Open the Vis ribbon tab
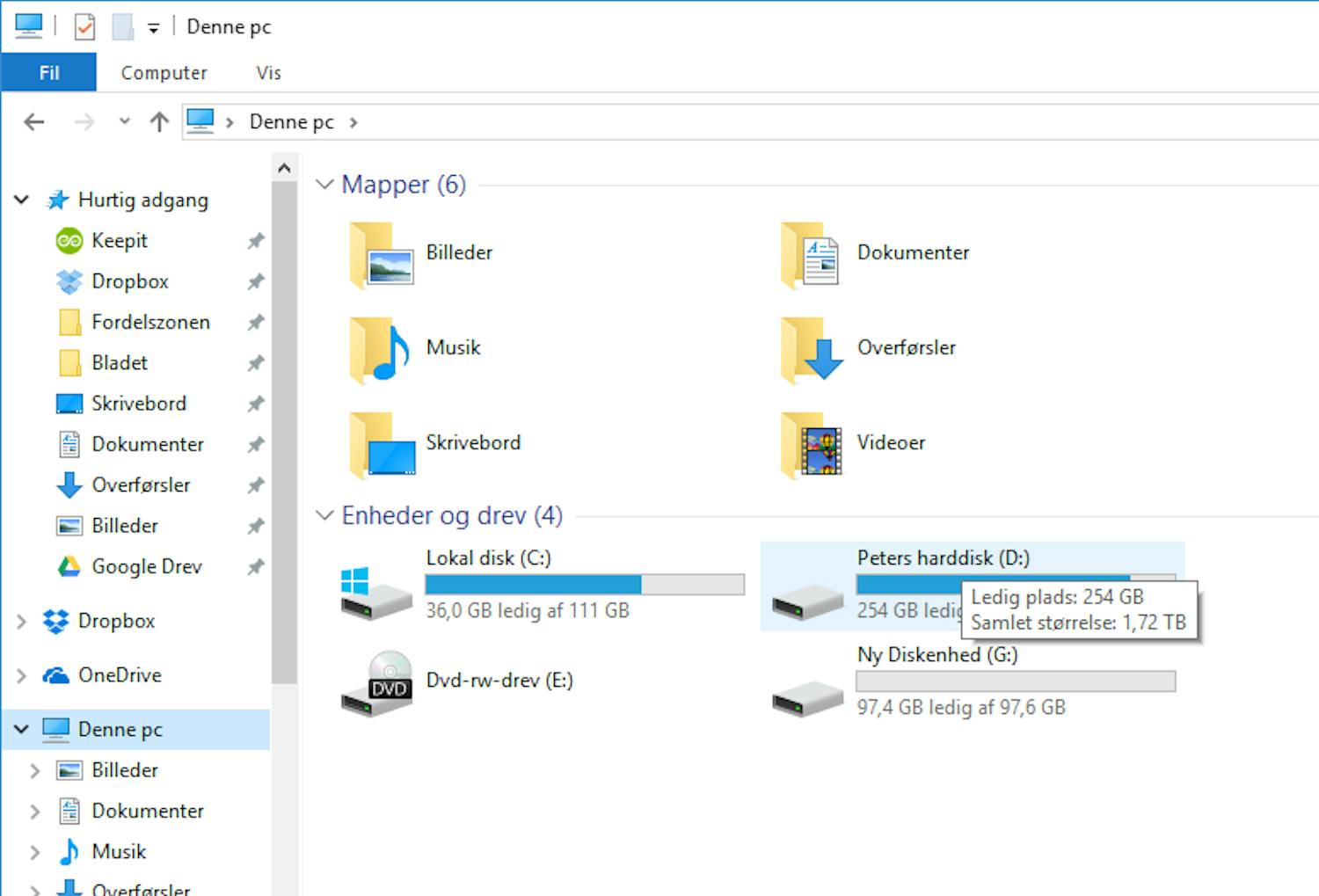1319x896 pixels. coord(268,73)
